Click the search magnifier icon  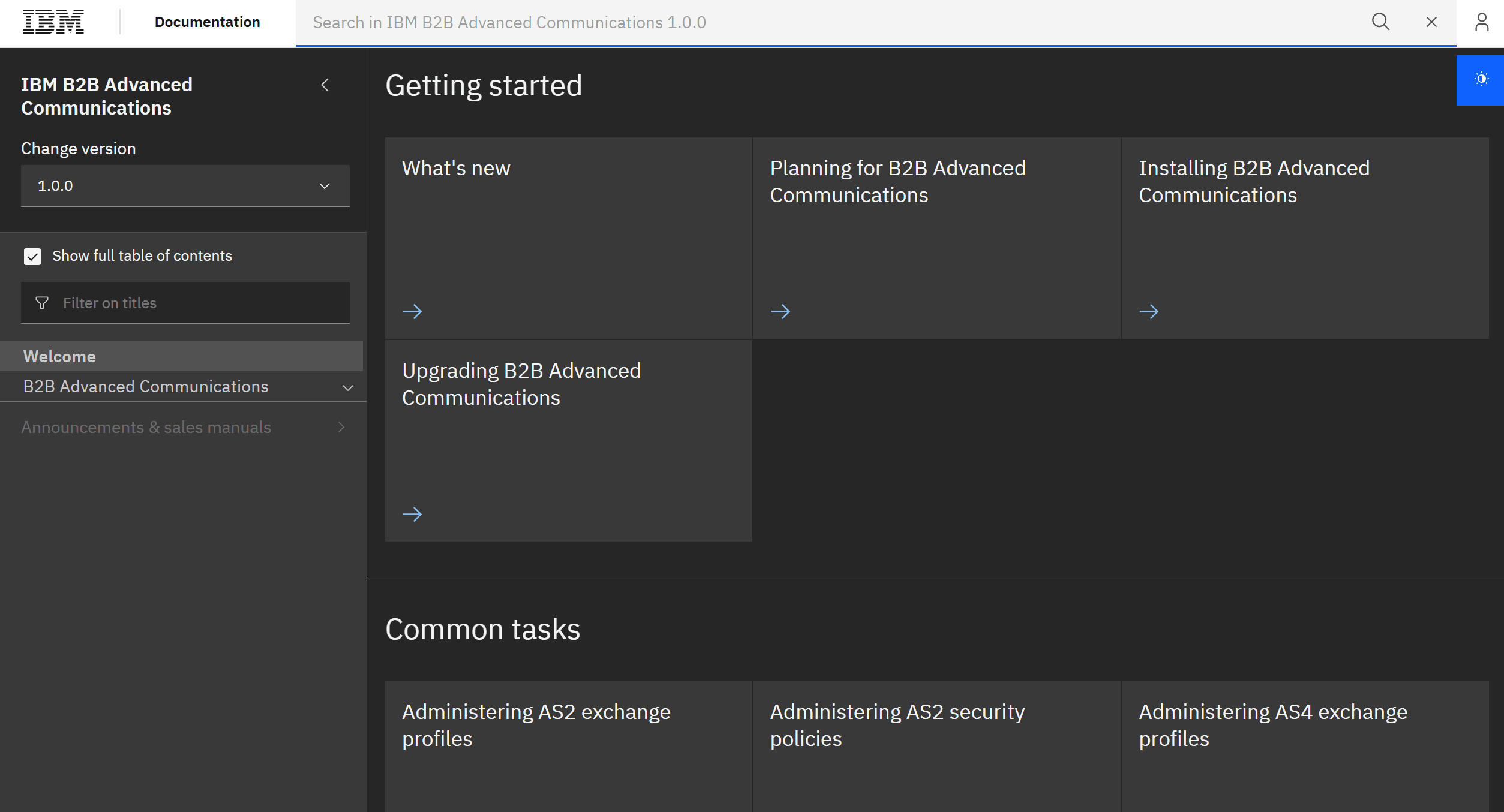(x=1380, y=22)
